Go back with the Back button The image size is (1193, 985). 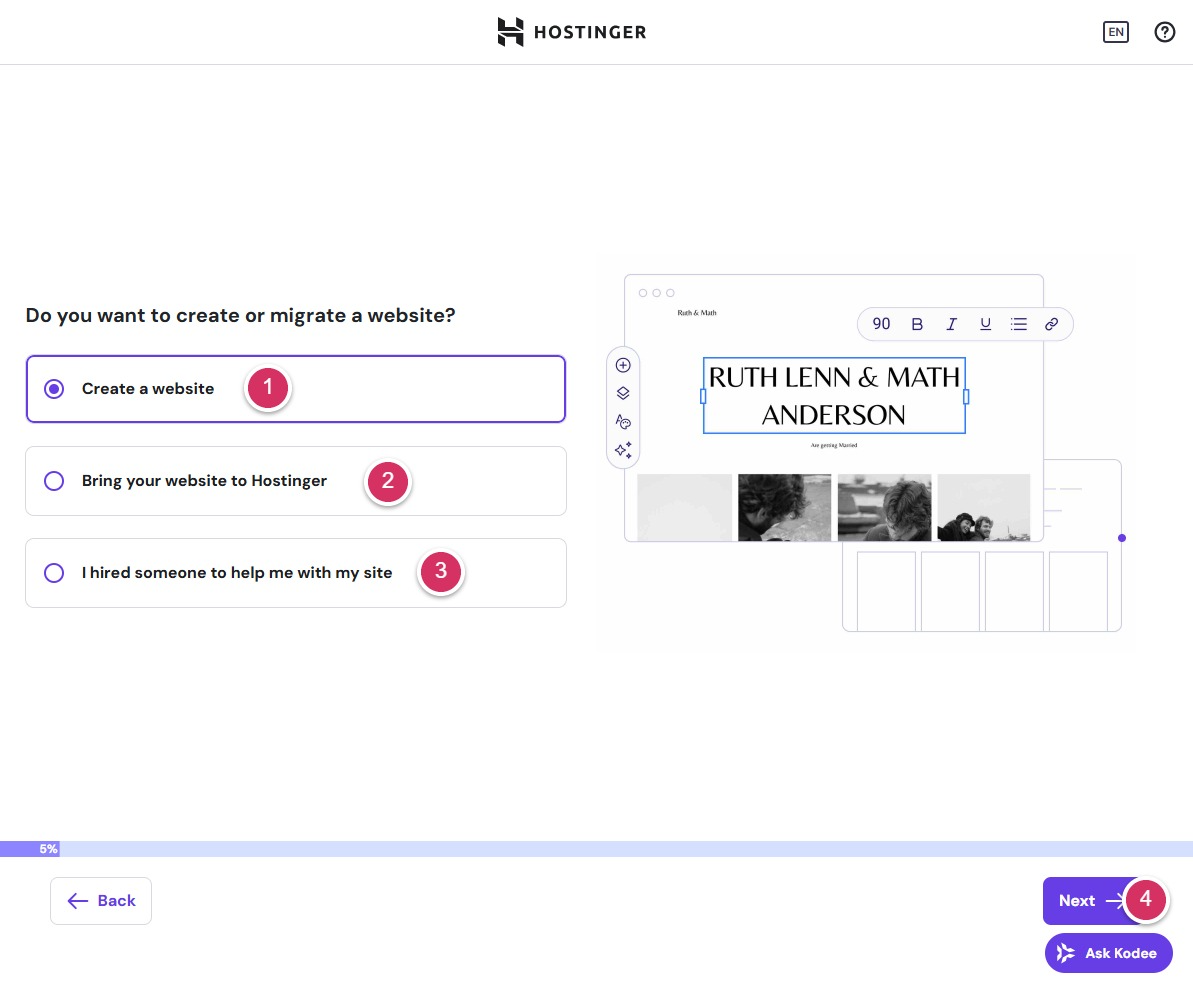[x=101, y=901]
